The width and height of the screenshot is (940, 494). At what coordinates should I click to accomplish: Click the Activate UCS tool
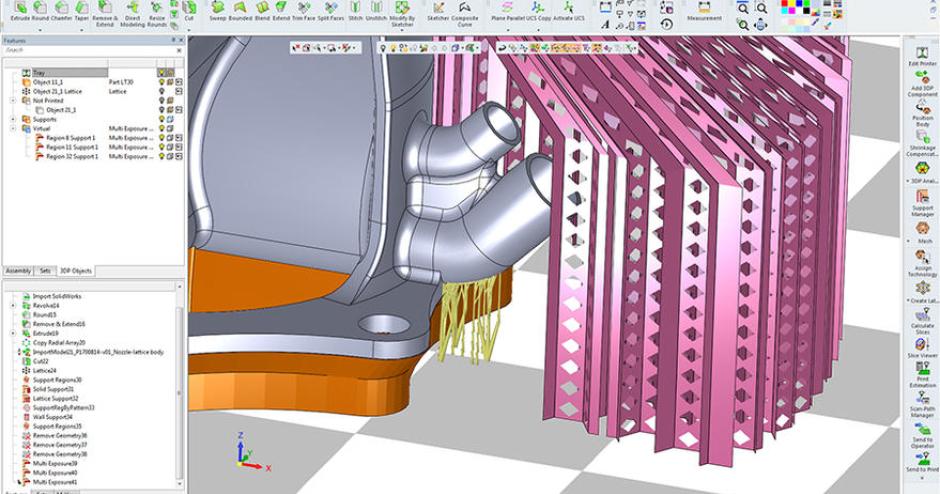click(x=568, y=11)
